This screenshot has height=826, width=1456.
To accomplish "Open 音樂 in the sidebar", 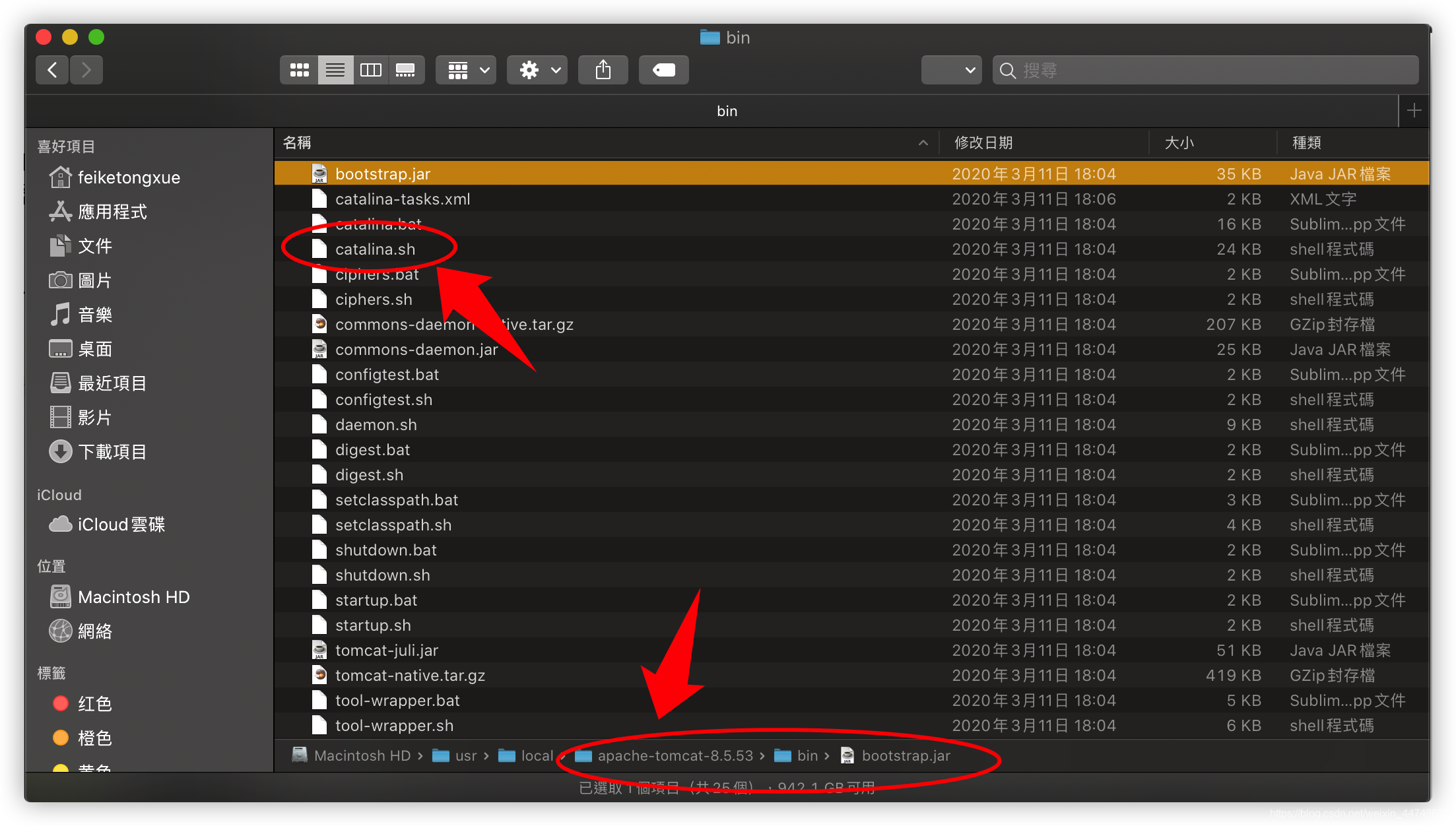I will pyautogui.click(x=81, y=315).
